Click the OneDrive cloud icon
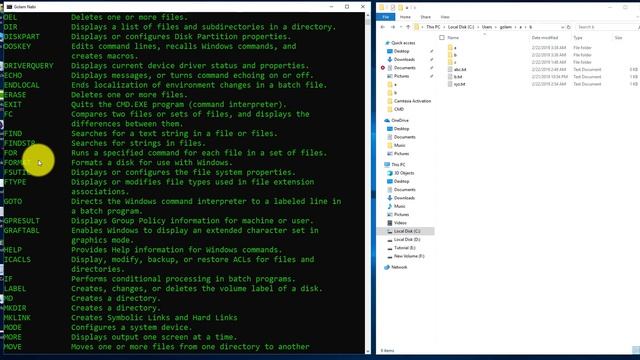Image resolution: width=640 pixels, height=360 pixels. tap(387, 120)
